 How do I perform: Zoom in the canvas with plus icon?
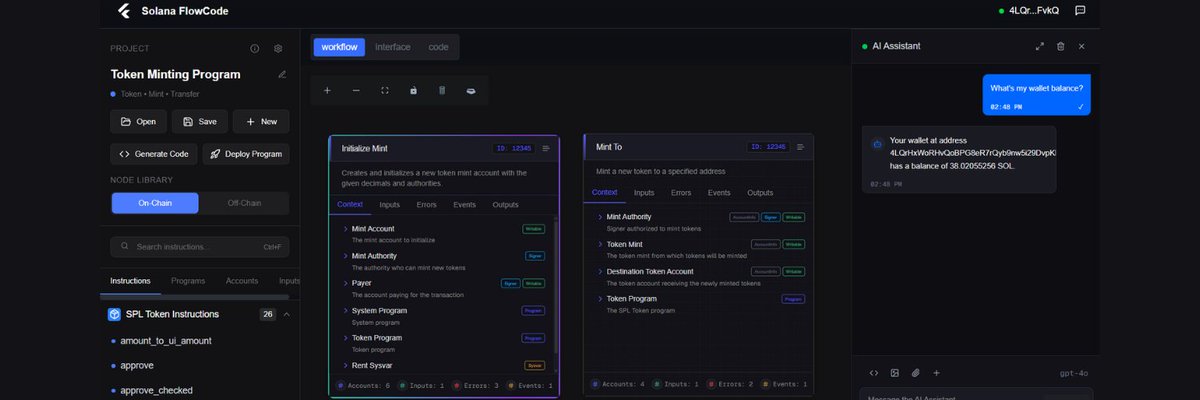tap(327, 90)
